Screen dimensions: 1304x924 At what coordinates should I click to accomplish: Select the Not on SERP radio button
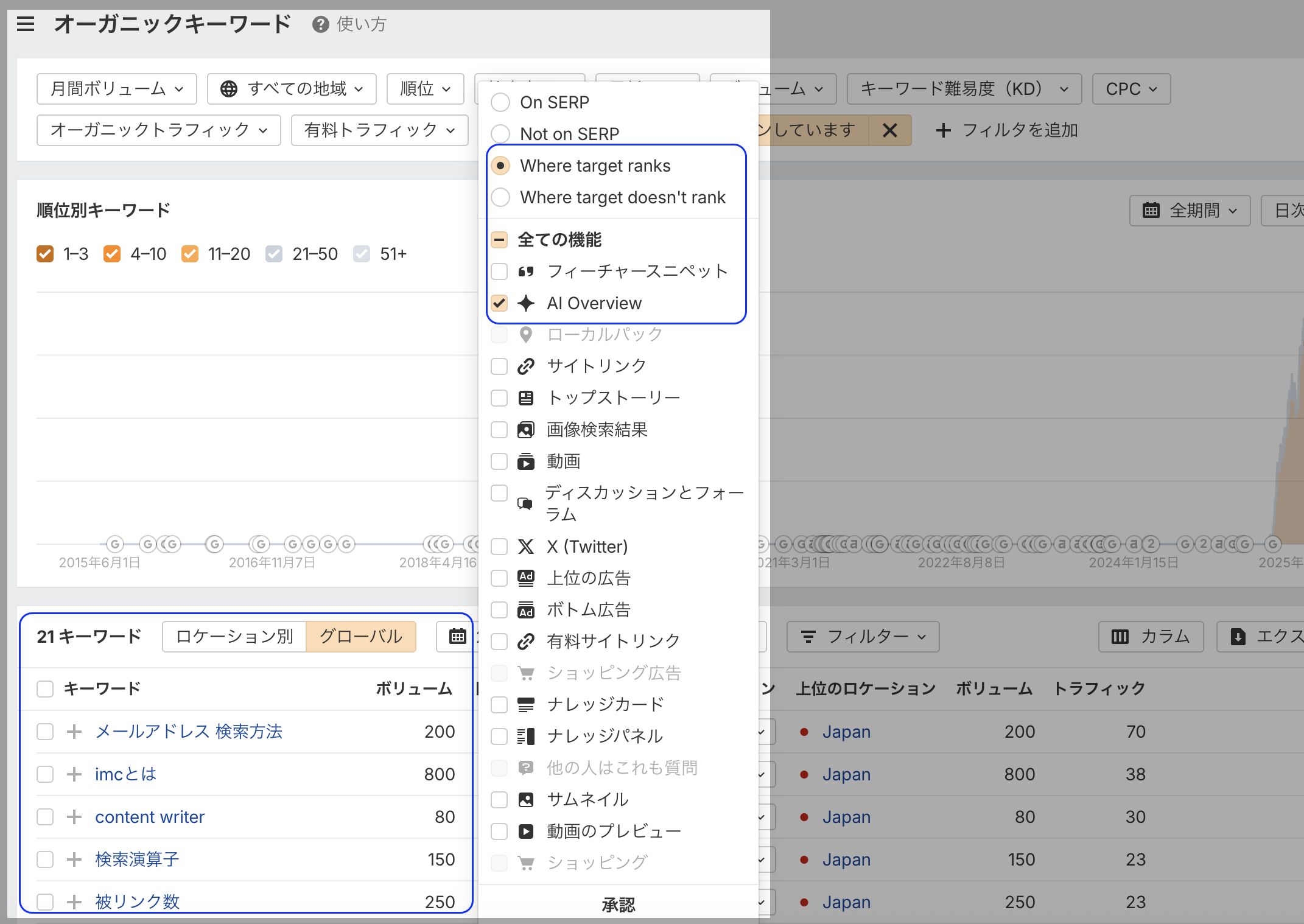[x=500, y=134]
